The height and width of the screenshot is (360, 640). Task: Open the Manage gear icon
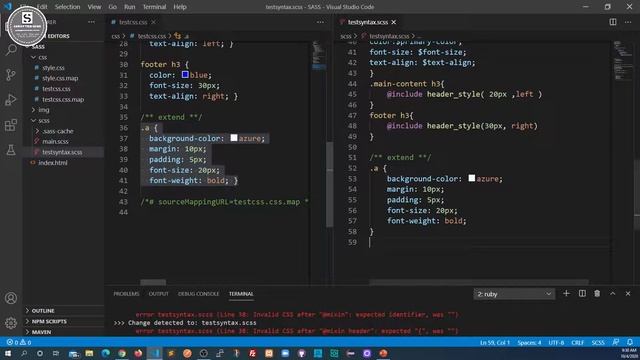(11, 323)
